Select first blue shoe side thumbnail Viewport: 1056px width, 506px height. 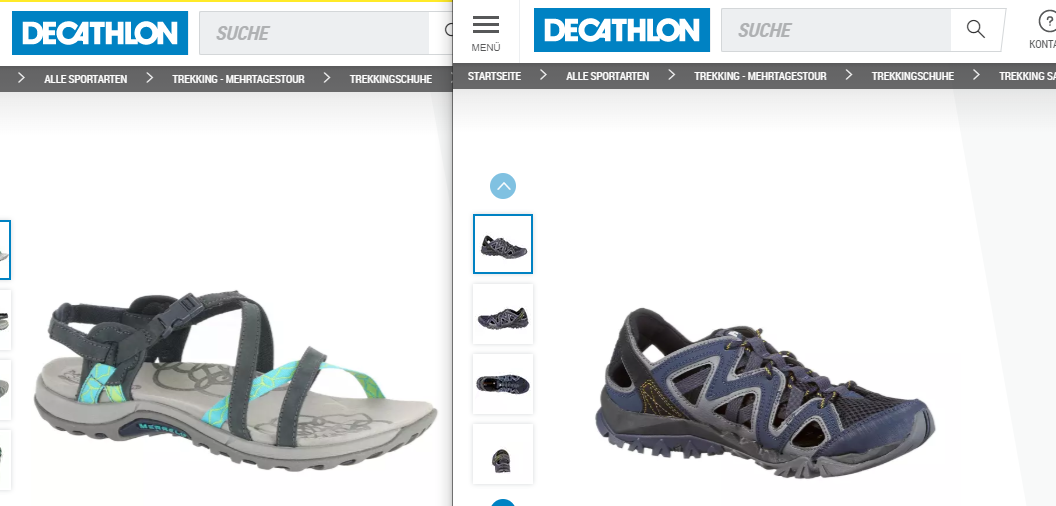[x=503, y=244]
